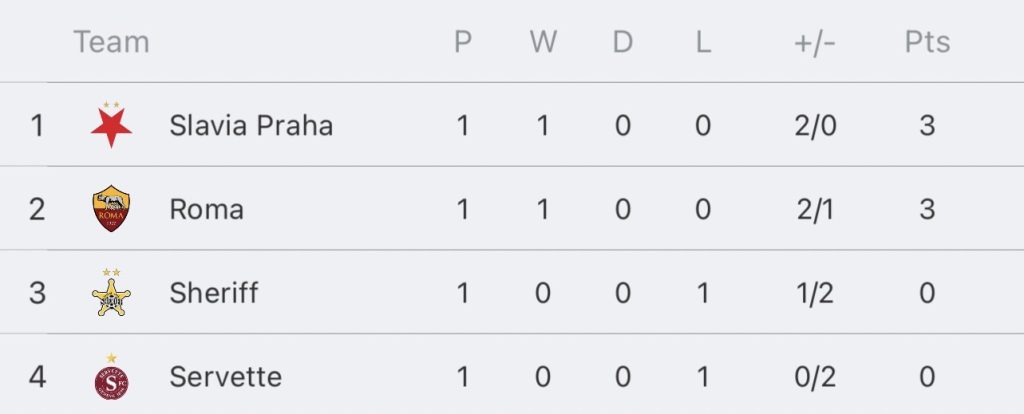This screenshot has height=414, width=1024.
Task: Select Sheriff's 1/2 goals cell
Action: click(814, 293)
